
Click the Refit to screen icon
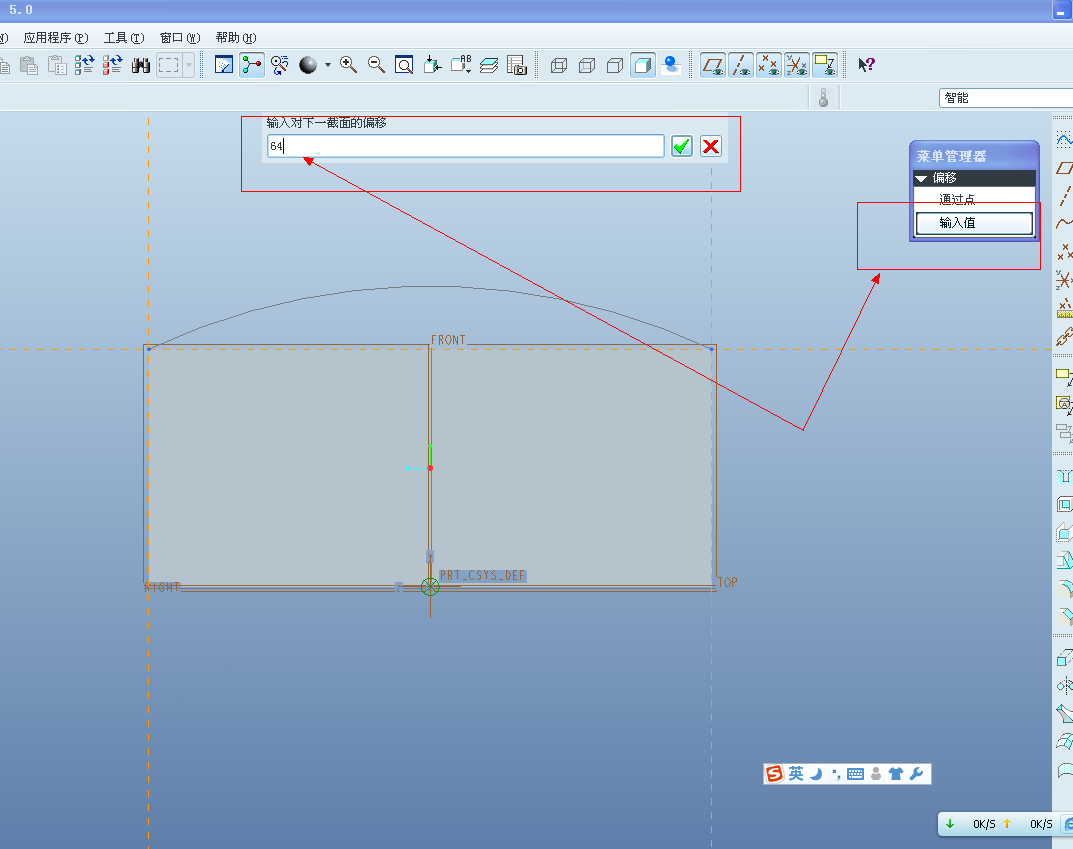tap(404, 65)
